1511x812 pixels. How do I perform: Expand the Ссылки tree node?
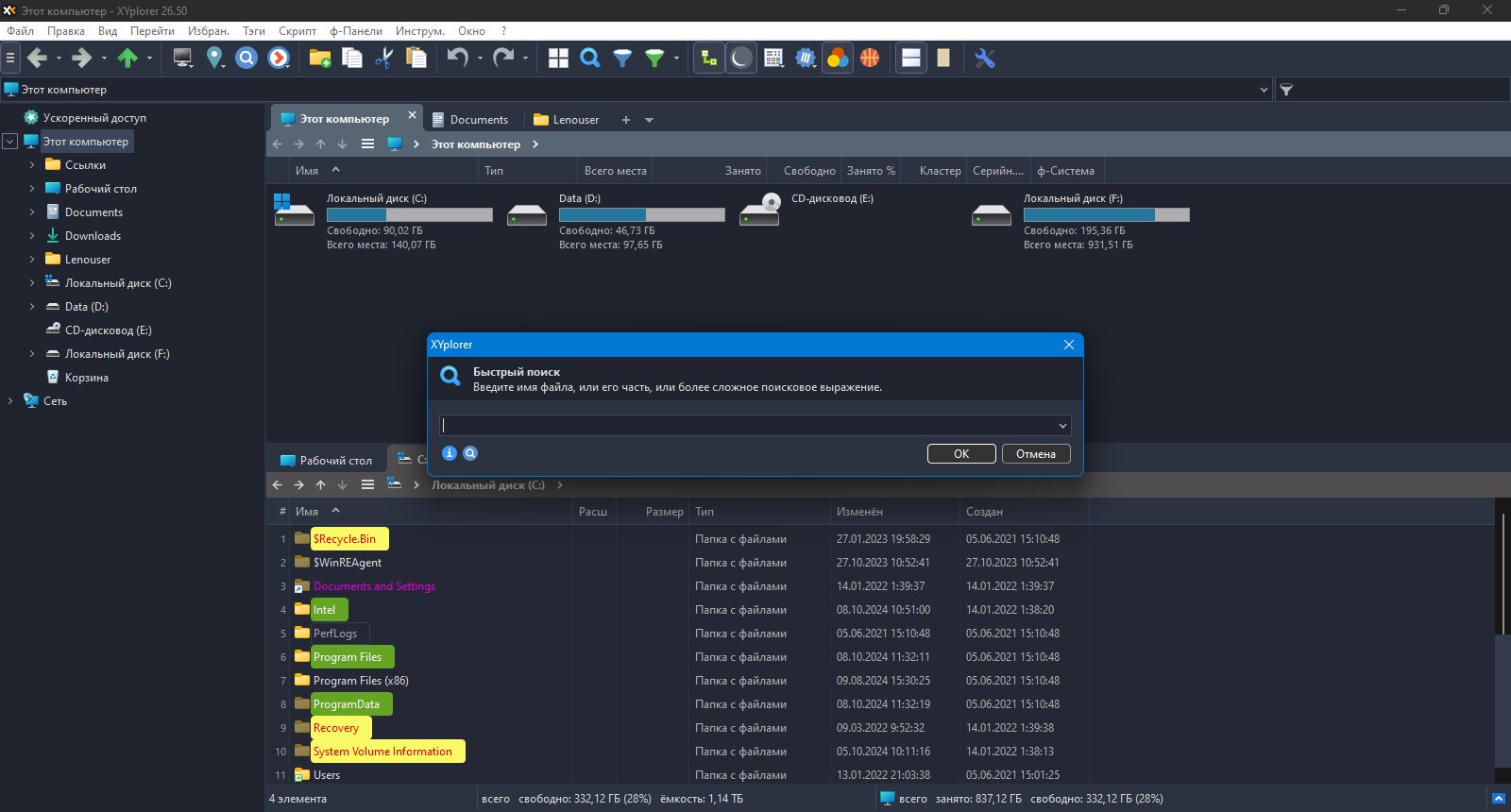(32, 165)
